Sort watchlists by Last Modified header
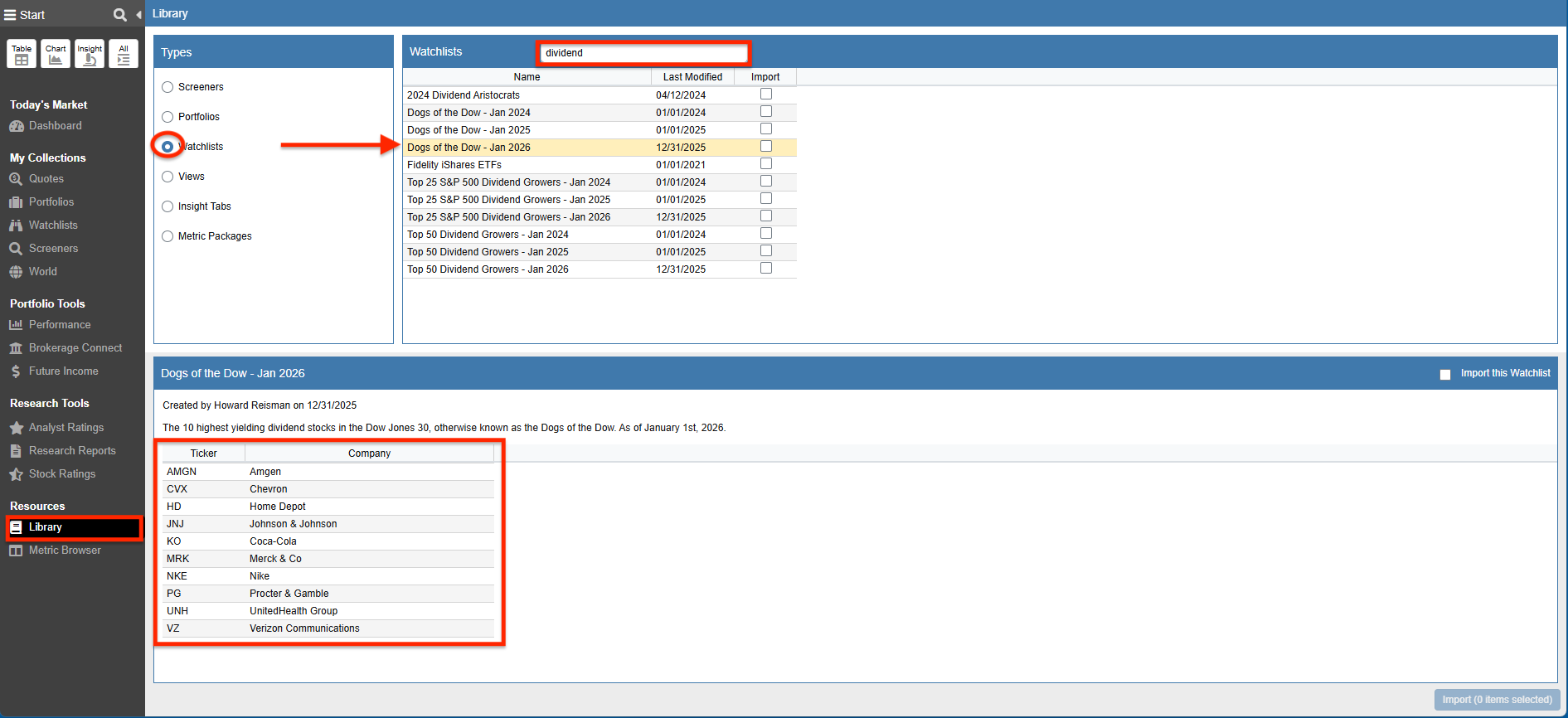The height and width of the screenshot is (718, 1568). [x=693, y=77]
